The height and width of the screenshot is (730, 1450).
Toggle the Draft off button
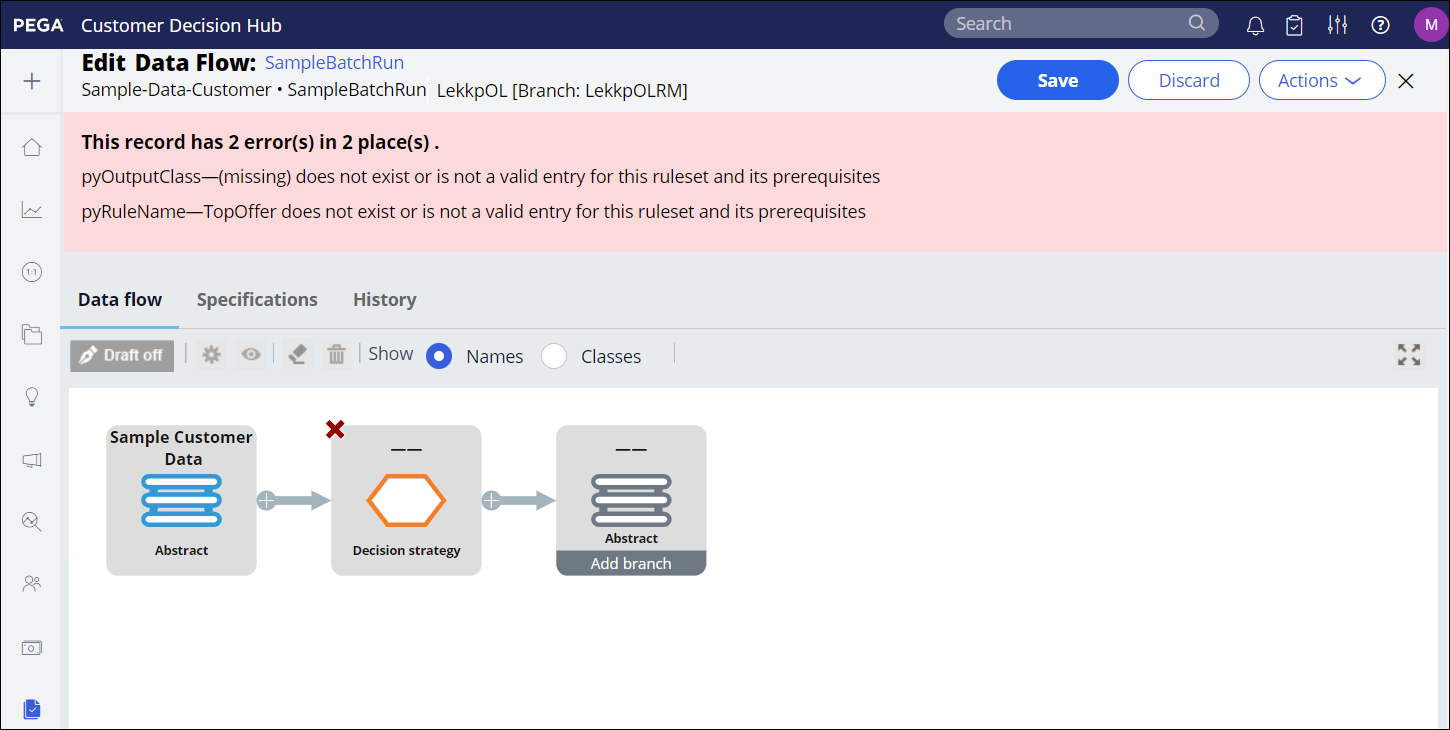122,355
